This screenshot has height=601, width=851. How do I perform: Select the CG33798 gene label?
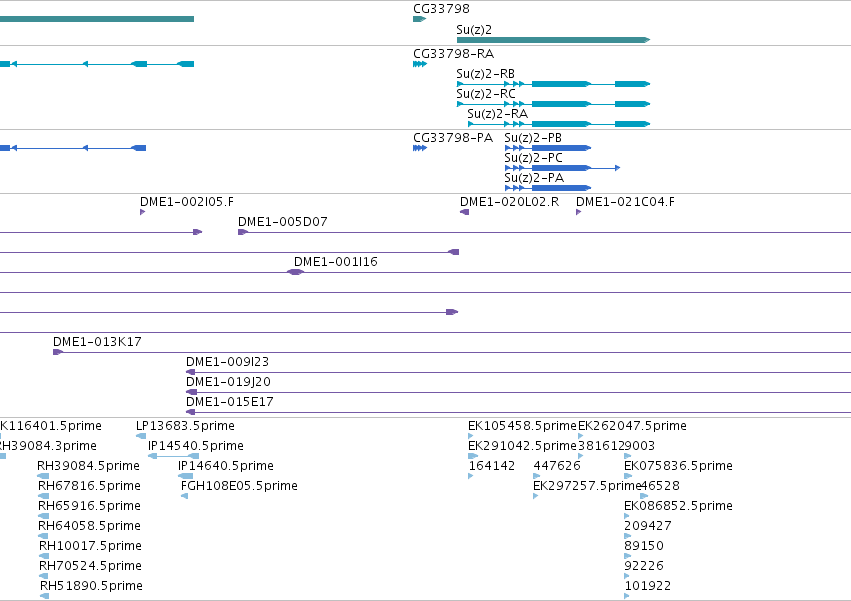(441, 9)
